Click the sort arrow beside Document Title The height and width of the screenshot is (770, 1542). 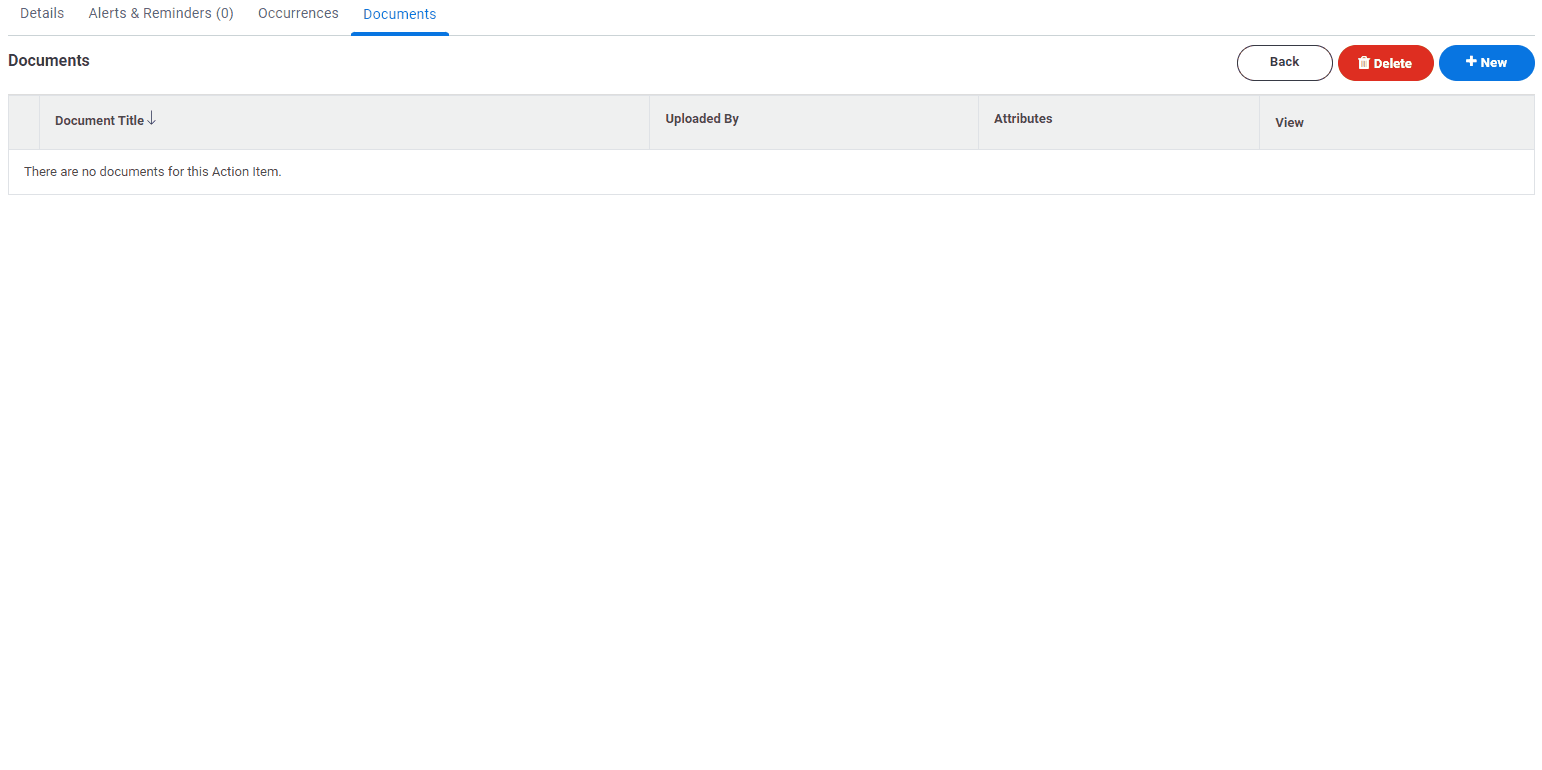tap(152, 119)
